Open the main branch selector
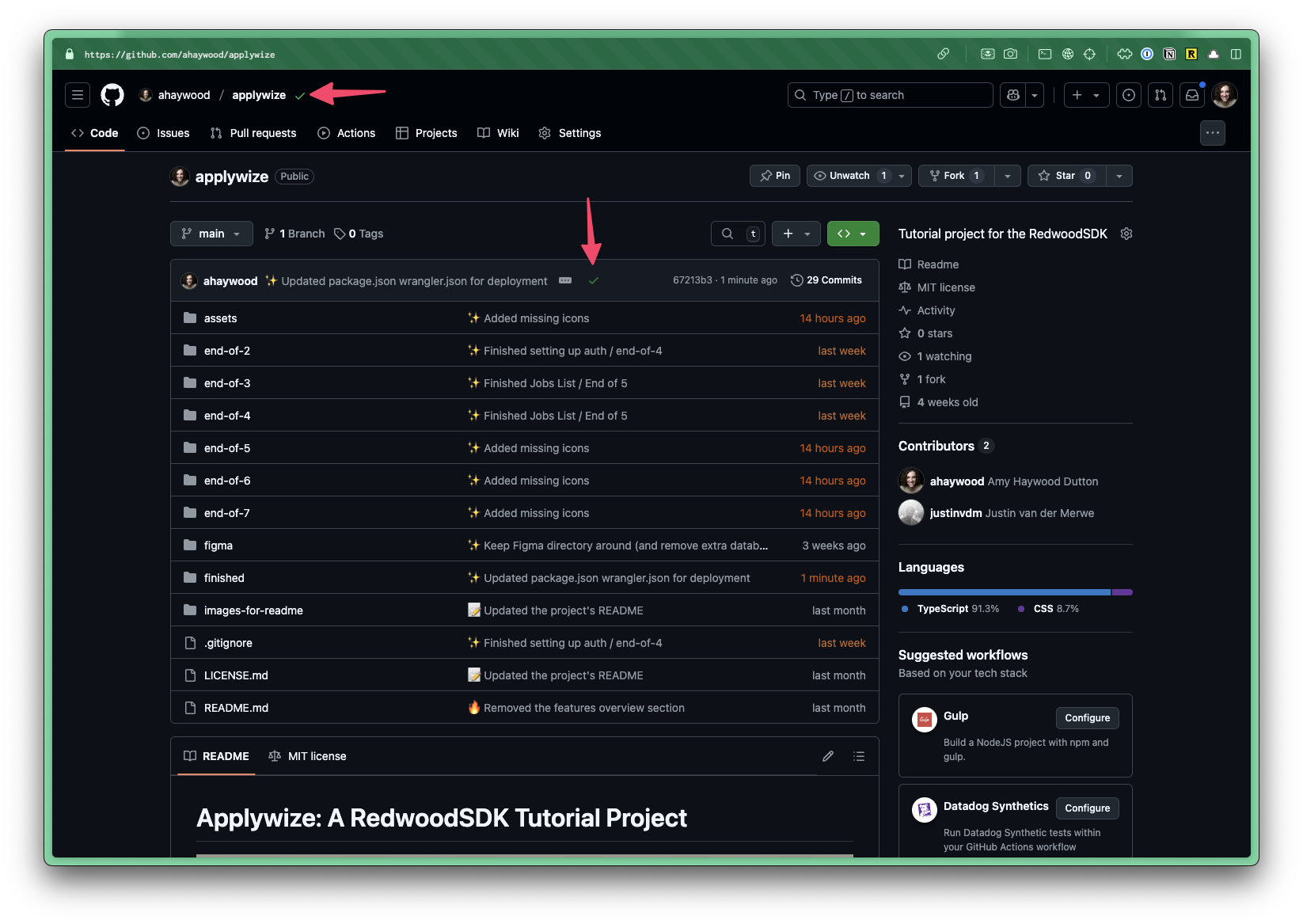 pos(211,233)
